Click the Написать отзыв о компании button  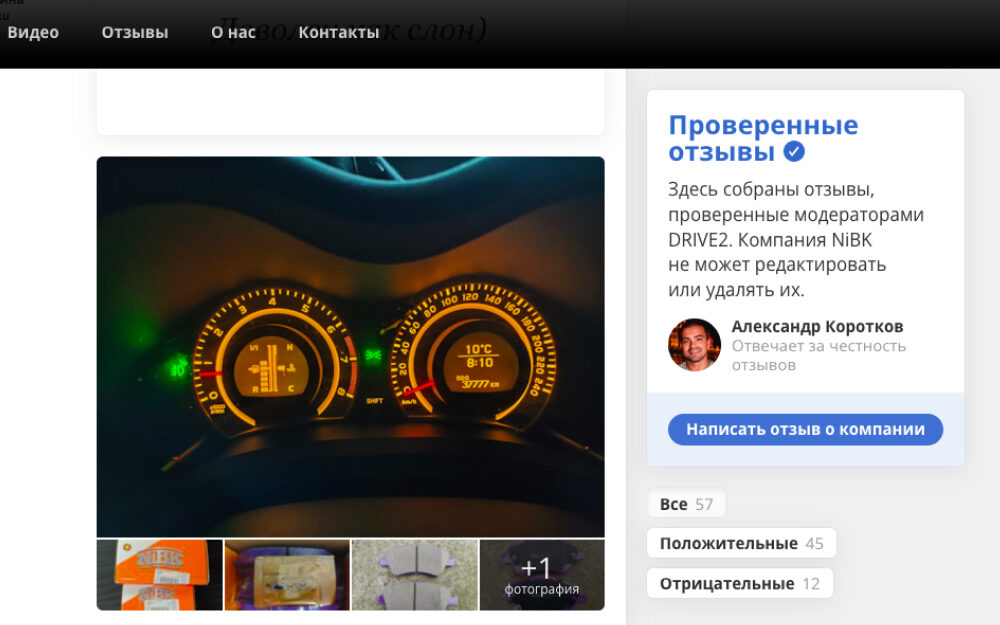(805, 429)
